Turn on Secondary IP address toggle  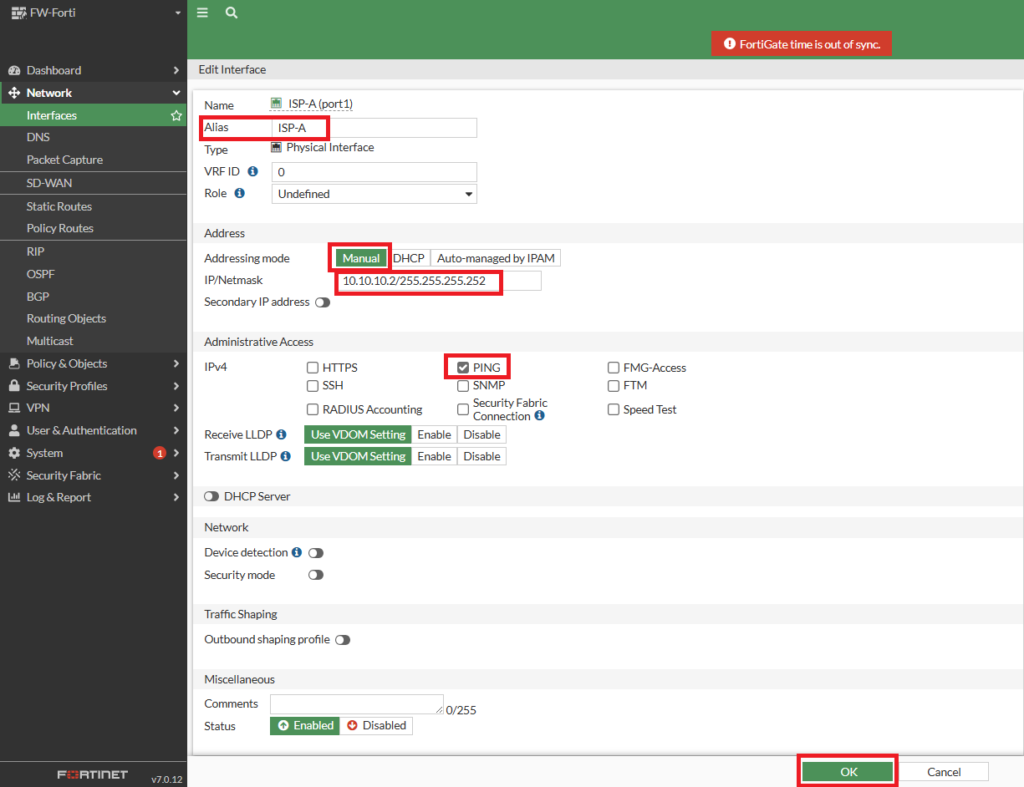coord(322,302)
